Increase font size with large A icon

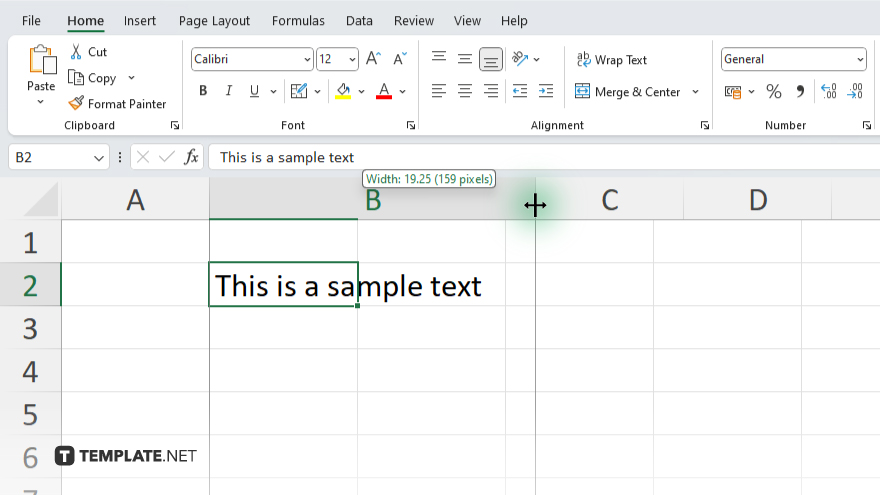[x=373, y=59]
